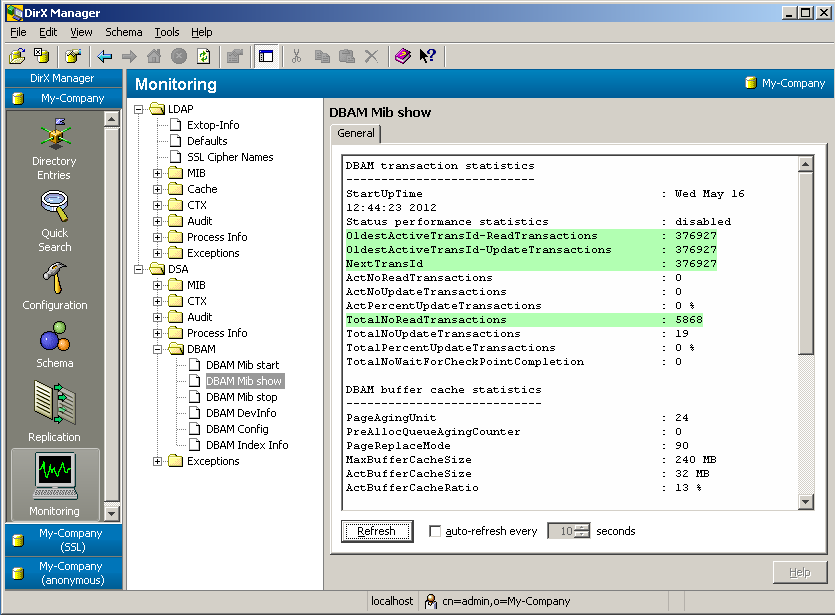Screen dimensions: 835x615
Task: Click the green refresh page toolbar icon
Action: tap(204, 56)
